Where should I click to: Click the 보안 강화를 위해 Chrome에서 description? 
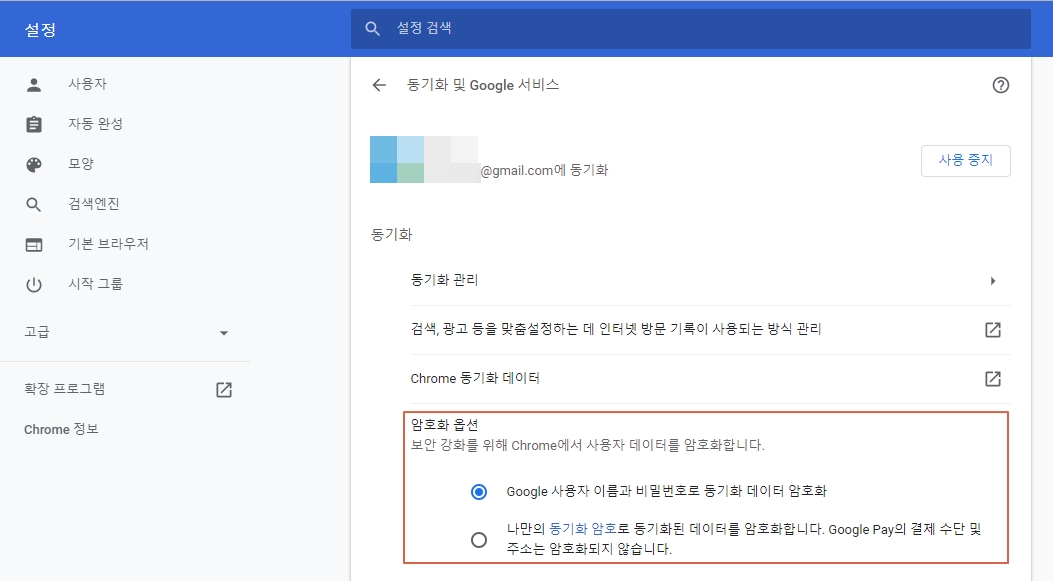coord(588,445)
